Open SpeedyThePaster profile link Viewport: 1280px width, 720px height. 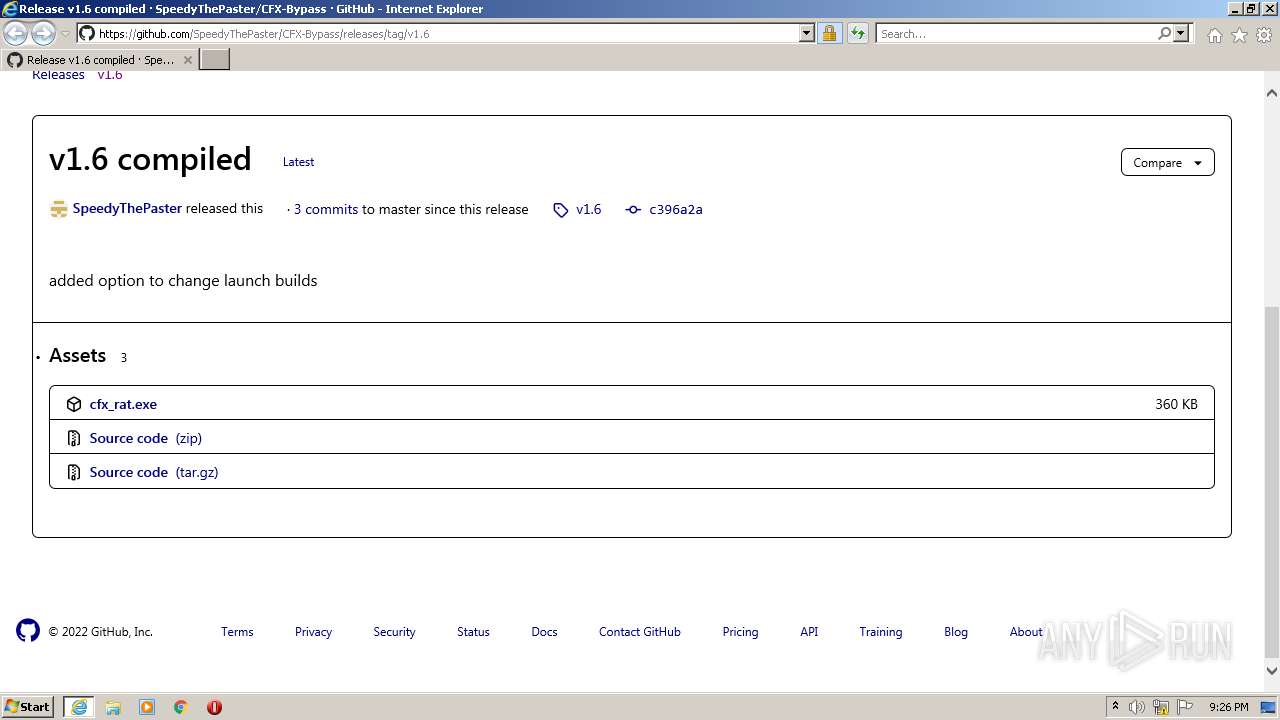(x=127, y=209)
